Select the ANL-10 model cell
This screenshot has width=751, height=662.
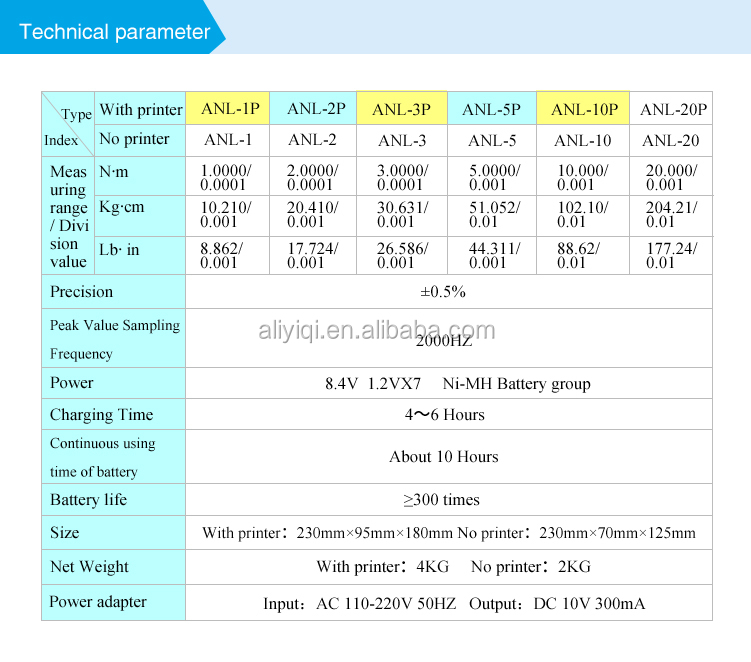583,140
